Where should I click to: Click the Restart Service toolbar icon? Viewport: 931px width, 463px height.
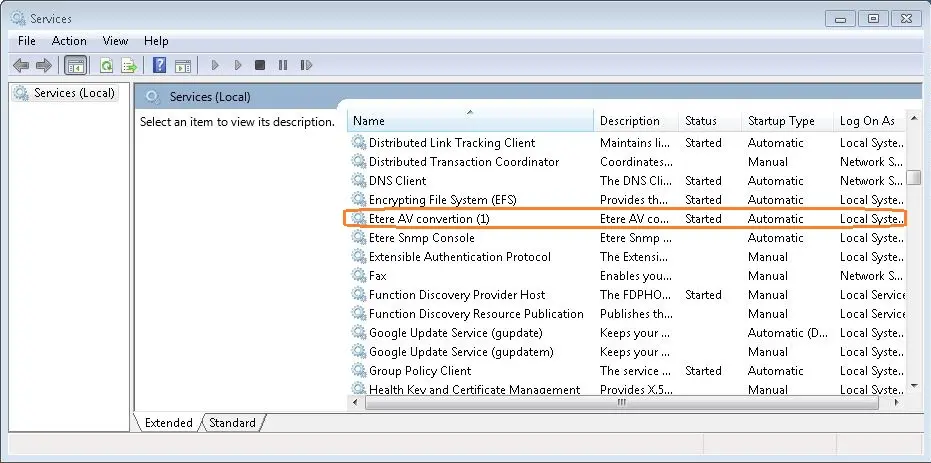(305, 66)
